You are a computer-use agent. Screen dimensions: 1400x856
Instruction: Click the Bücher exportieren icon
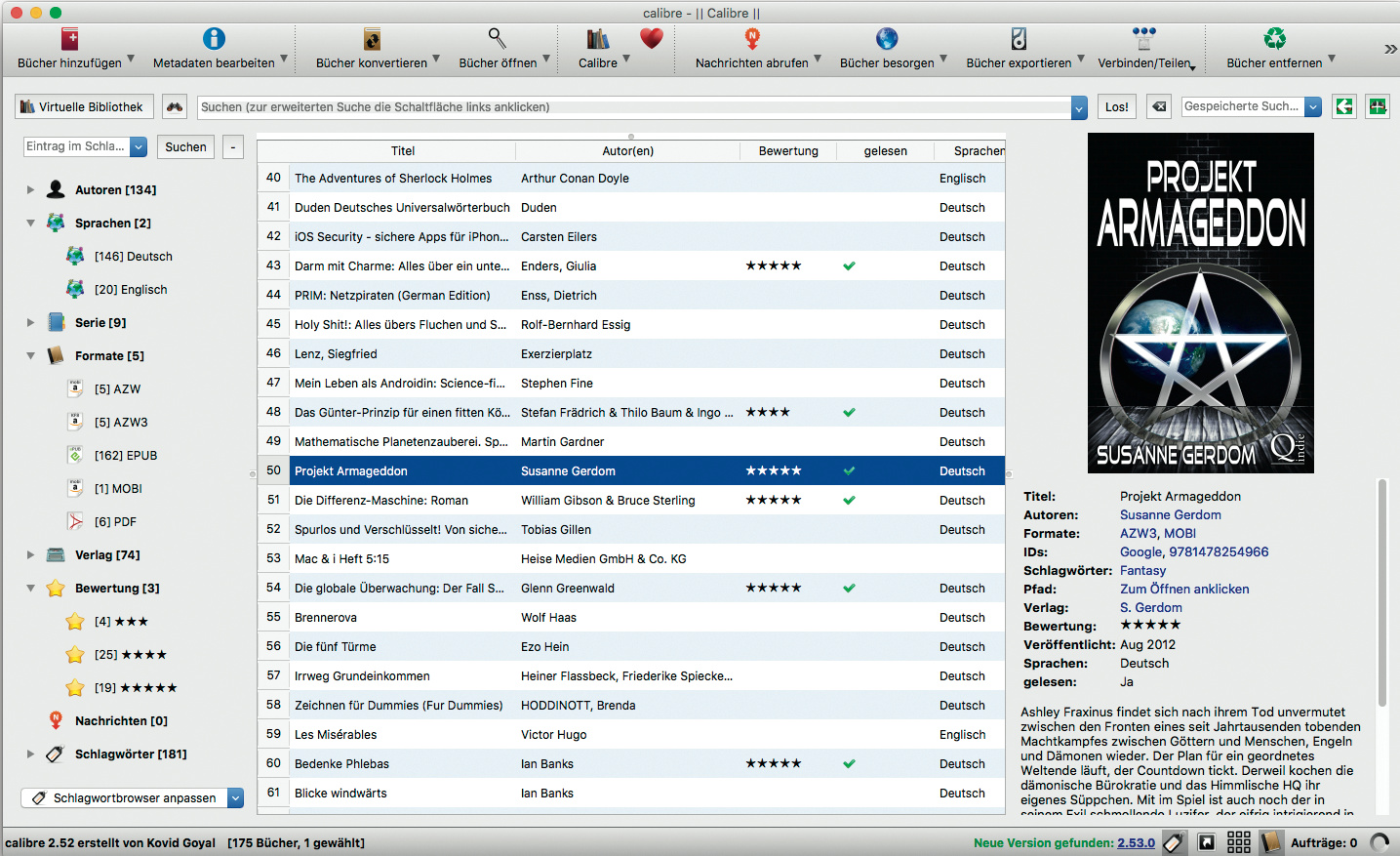pos(1019,39)
